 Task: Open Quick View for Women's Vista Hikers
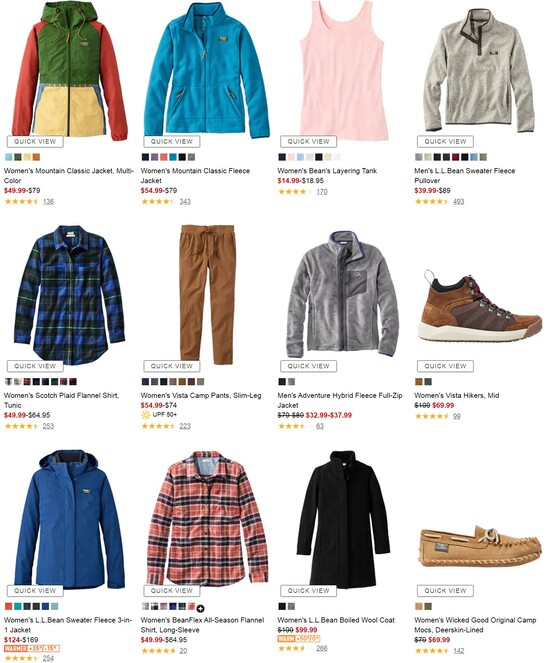(445, 366)
